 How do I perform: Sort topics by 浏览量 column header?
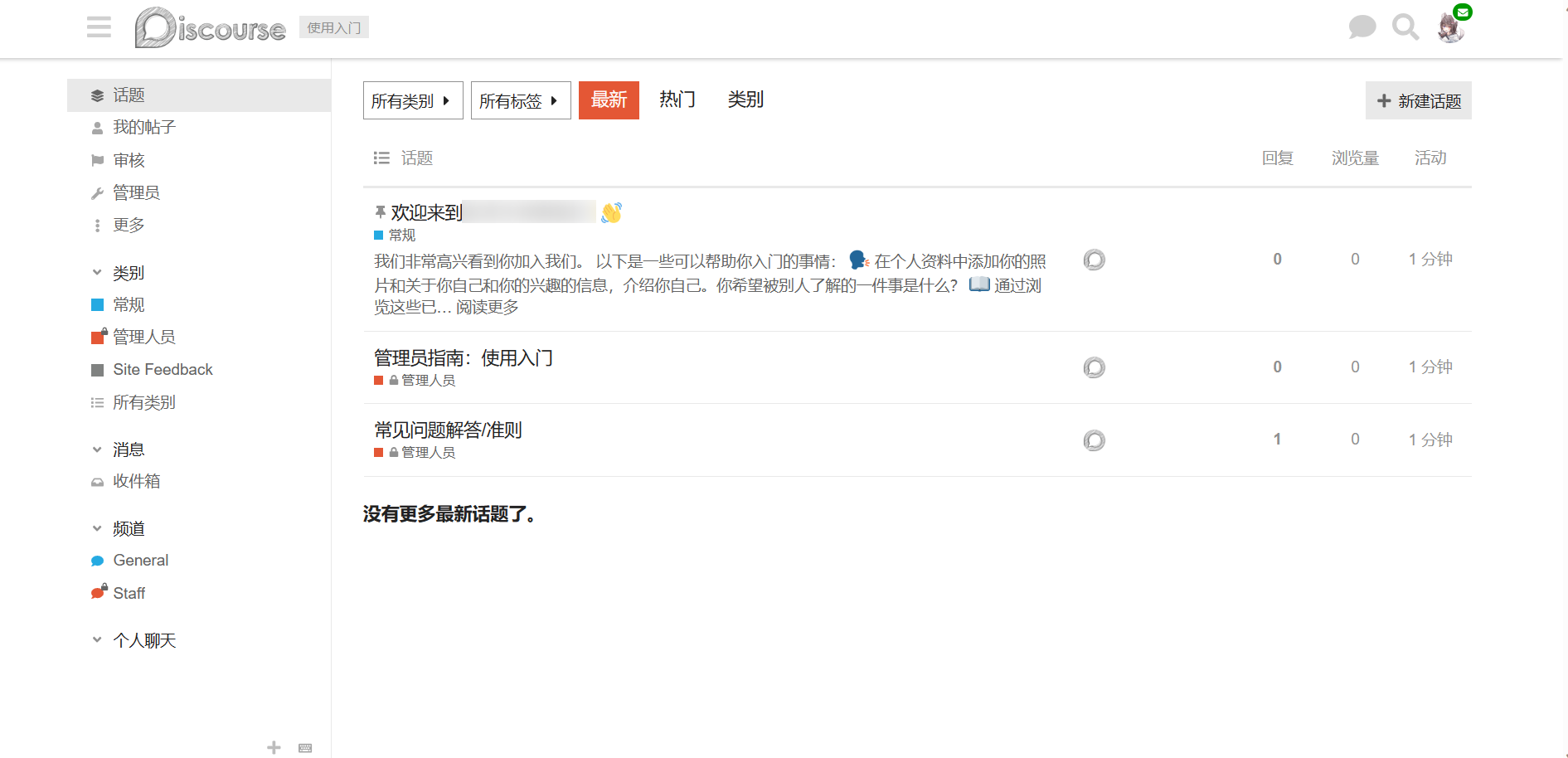1354,158
